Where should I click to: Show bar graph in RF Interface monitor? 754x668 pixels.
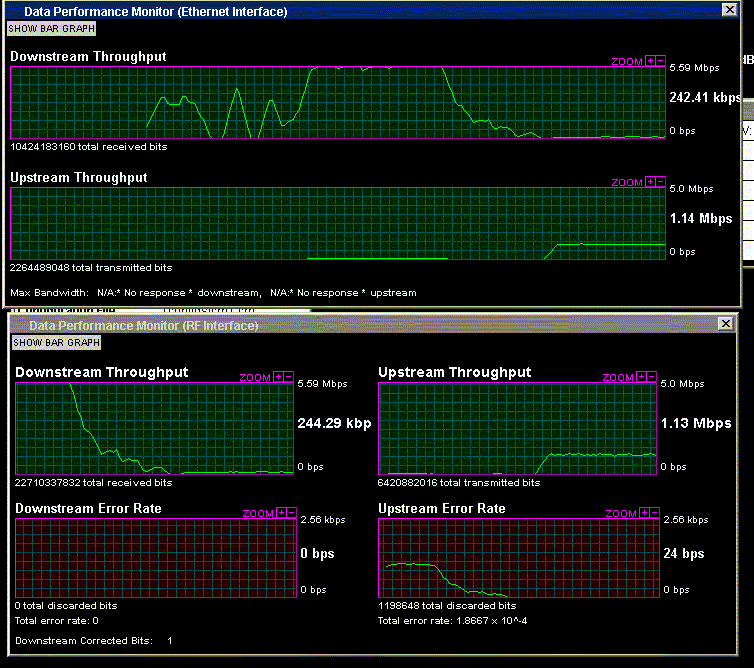pyautogui.click(x=56, y=342)
